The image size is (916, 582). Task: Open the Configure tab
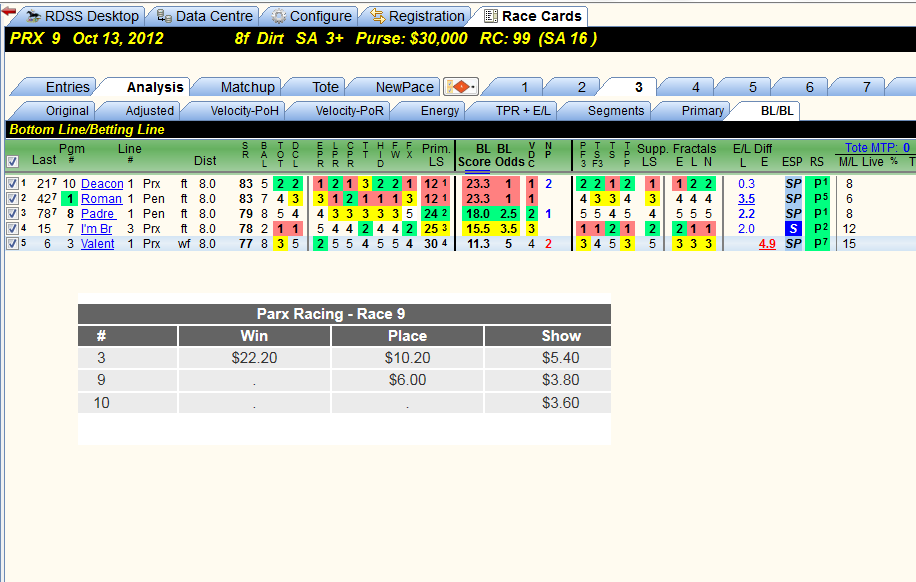tap(313, 16)
